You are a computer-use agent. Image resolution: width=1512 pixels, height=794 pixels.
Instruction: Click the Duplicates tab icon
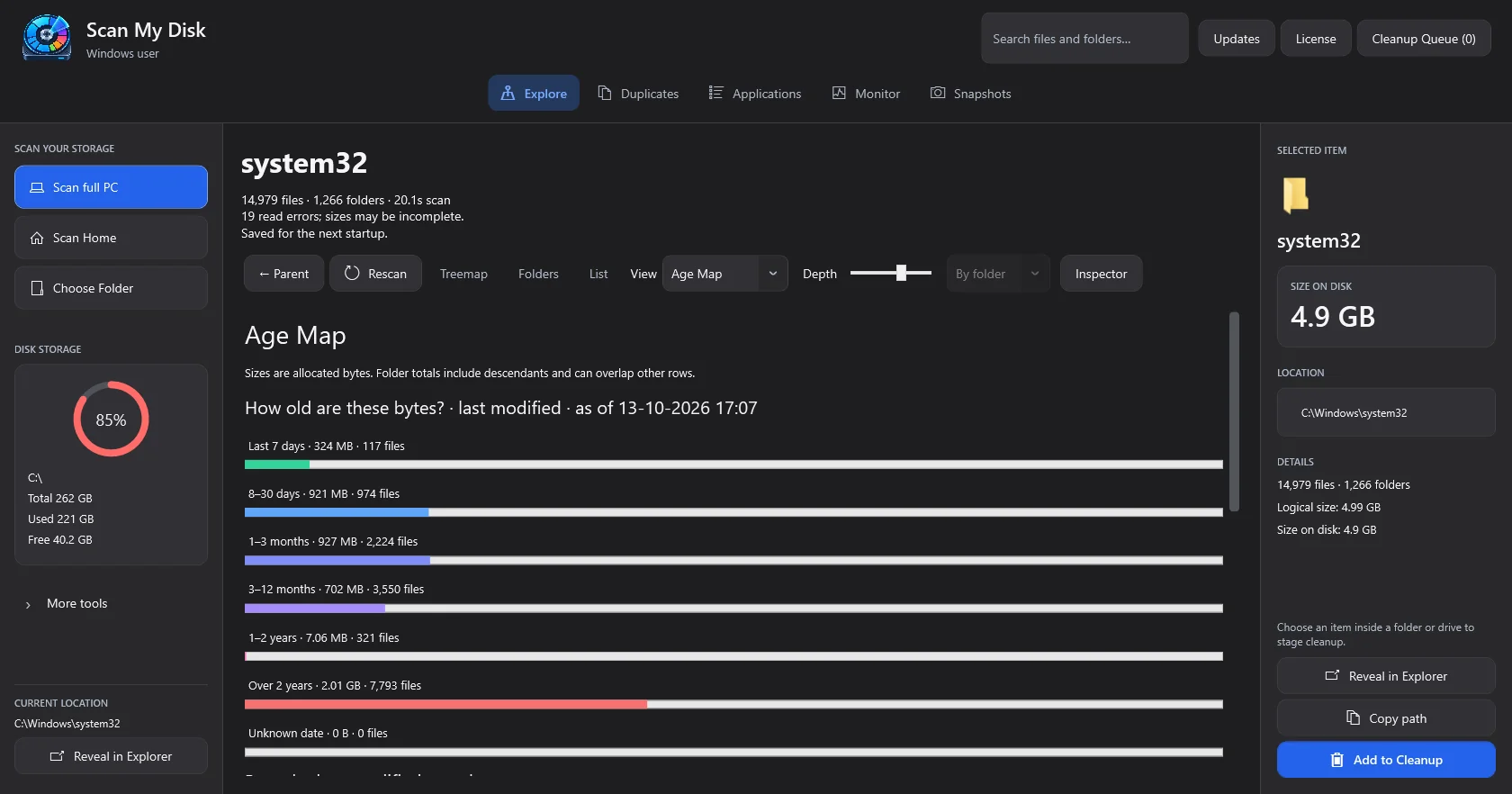[x=605, y=93]
